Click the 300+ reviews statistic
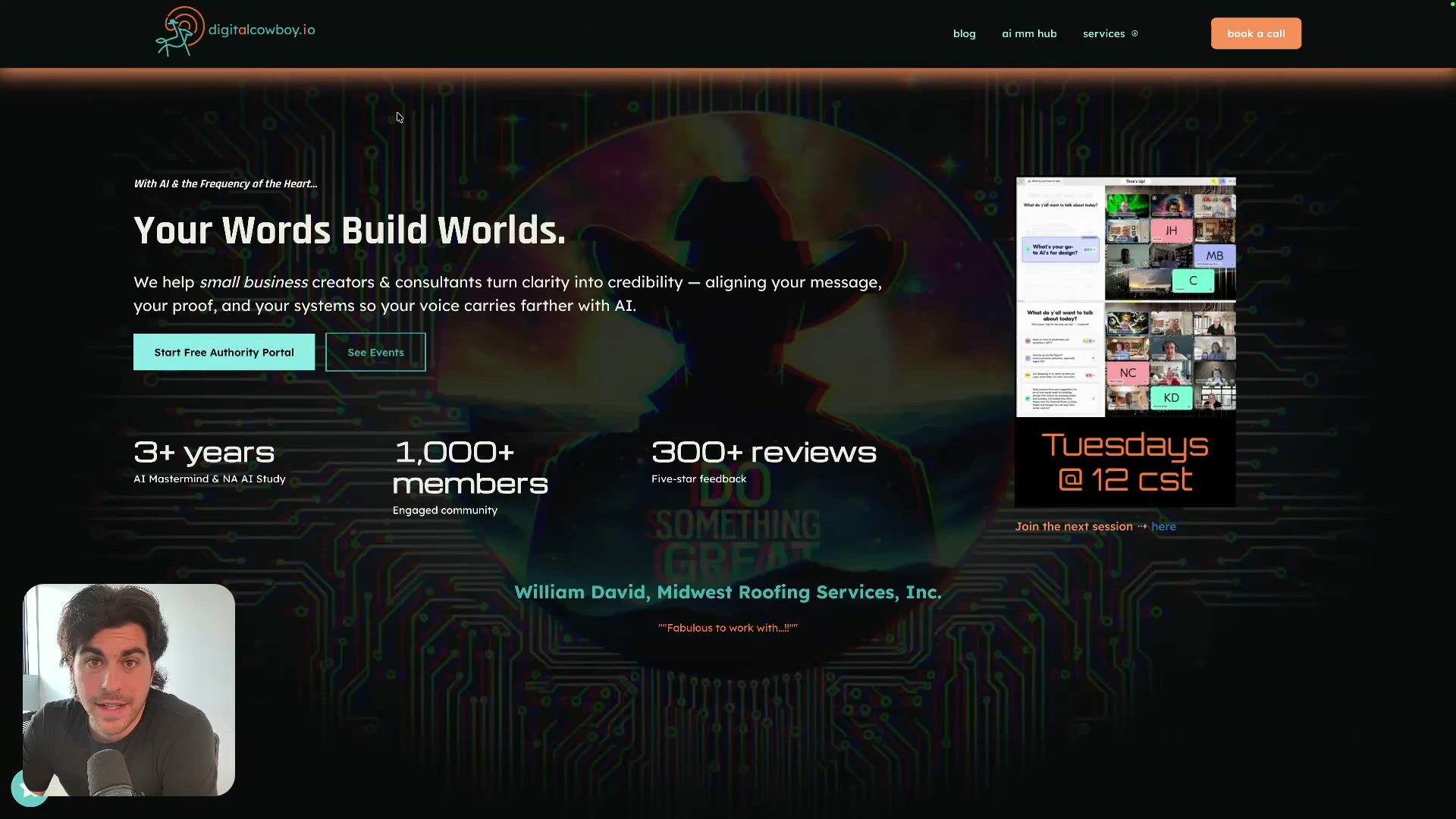The height and width of the screenshot is (819, 1456). point(764,453)
